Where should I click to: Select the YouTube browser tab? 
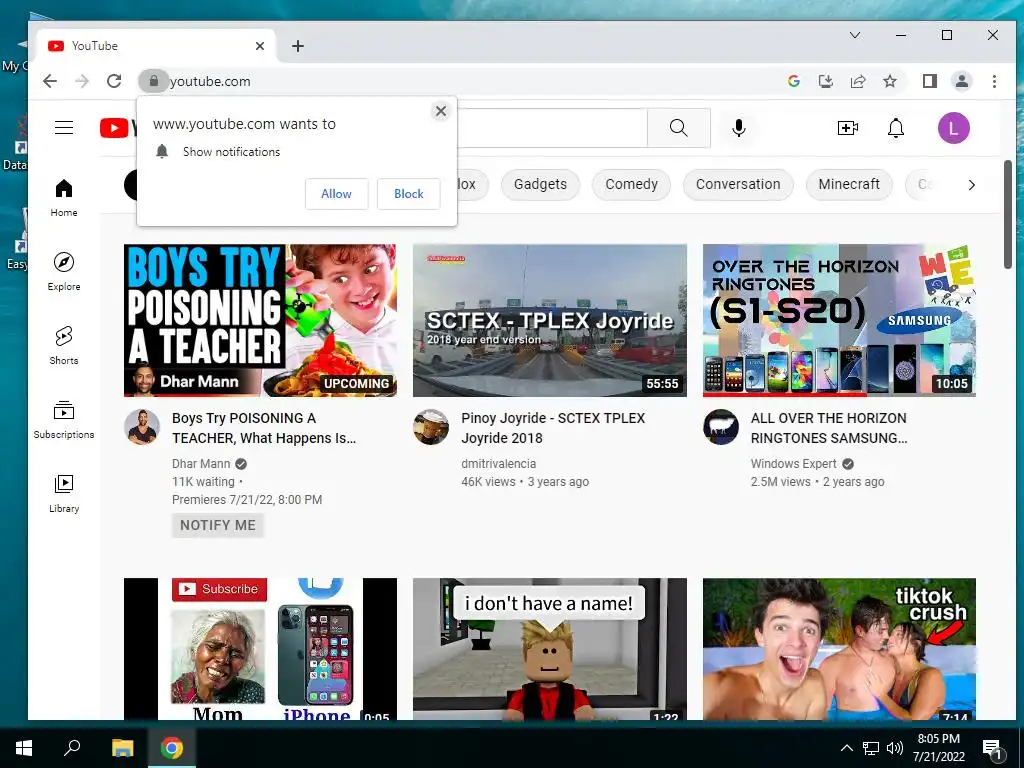(x=156, y=46)
